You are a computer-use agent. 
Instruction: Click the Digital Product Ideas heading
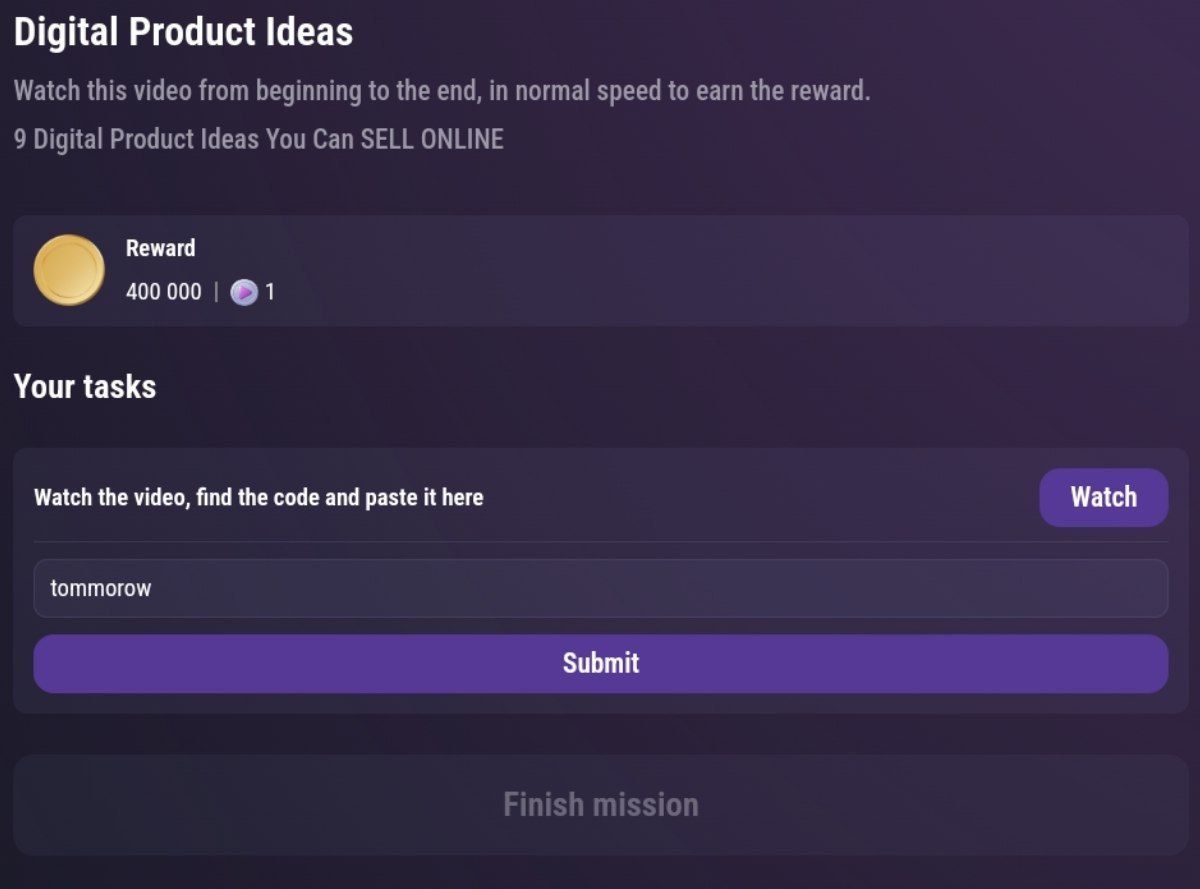click(183, 32)
